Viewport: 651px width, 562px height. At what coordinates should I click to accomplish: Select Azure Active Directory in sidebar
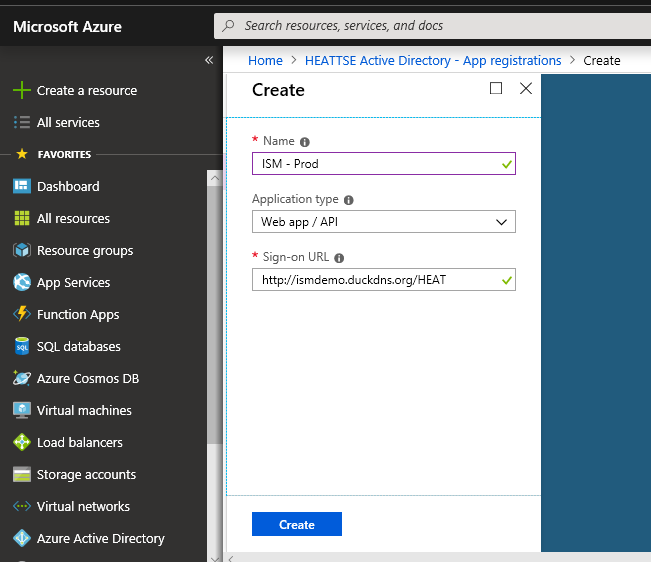pyautogui.click(x=100, y=538)
